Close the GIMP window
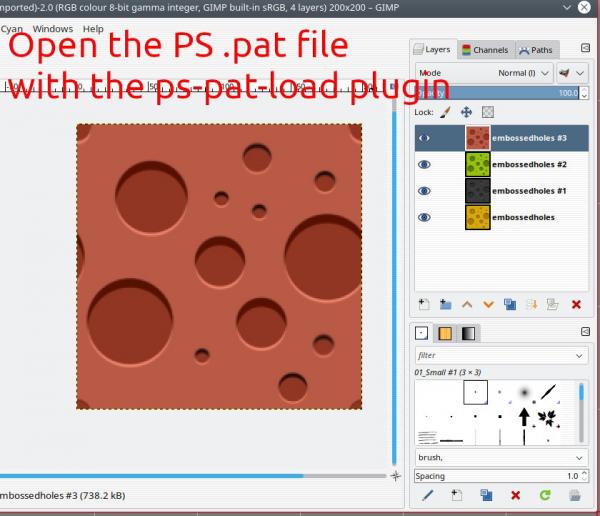This screenshot has width=600, height=516. [x=584, y=7]
